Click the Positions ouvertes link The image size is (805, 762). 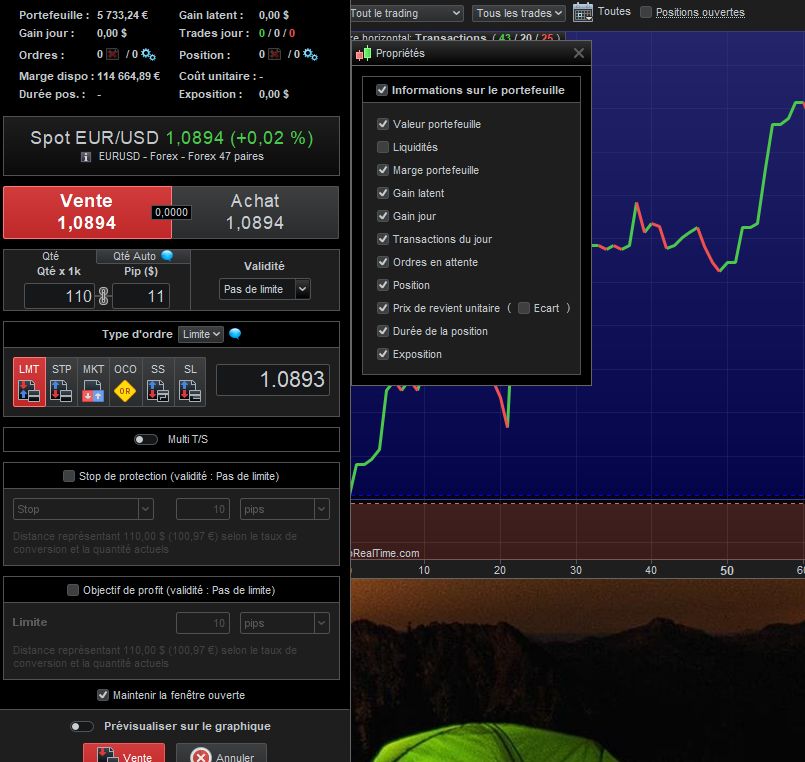700,12
